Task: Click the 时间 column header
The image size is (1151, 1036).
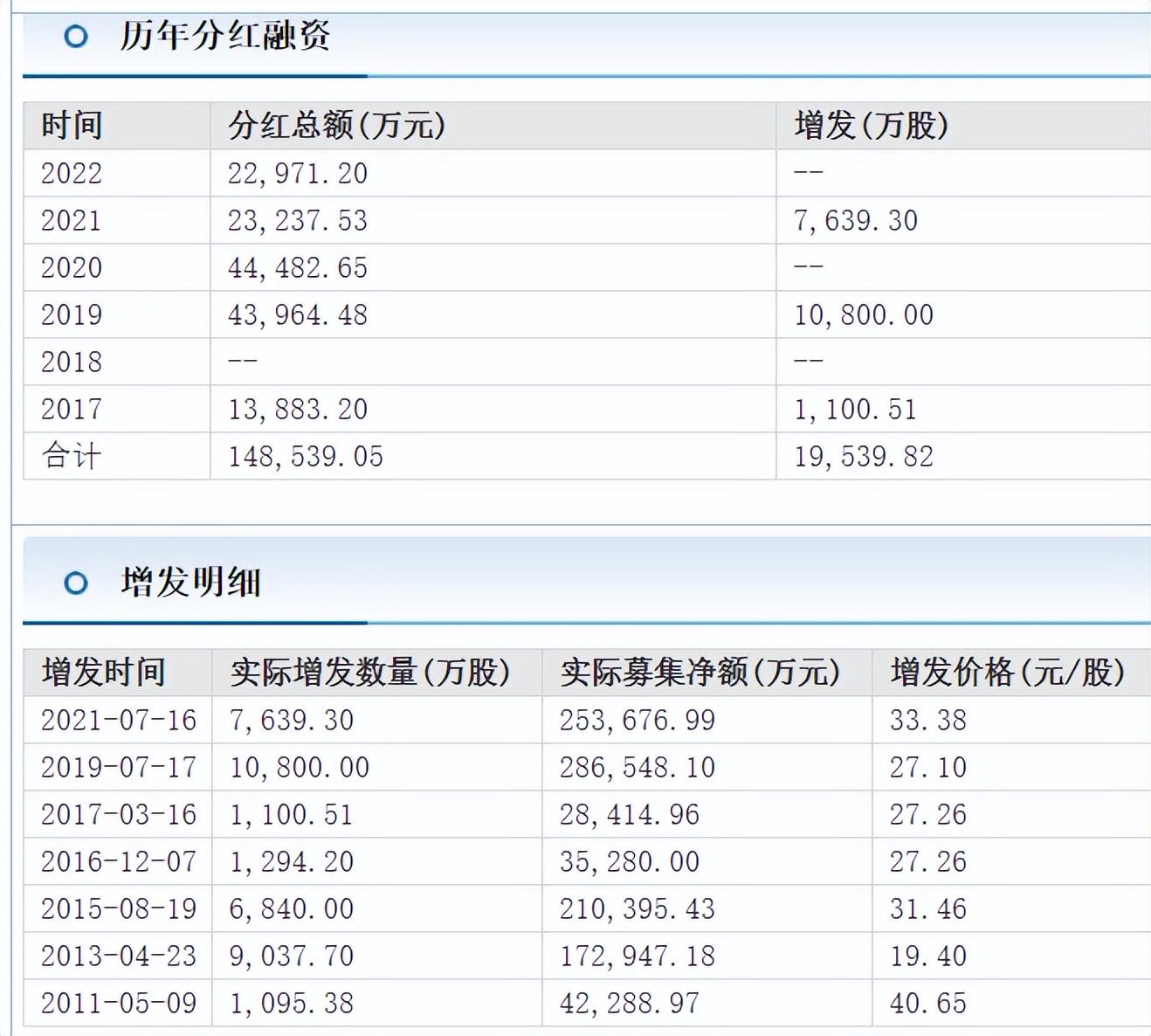Action: (72, 126)
